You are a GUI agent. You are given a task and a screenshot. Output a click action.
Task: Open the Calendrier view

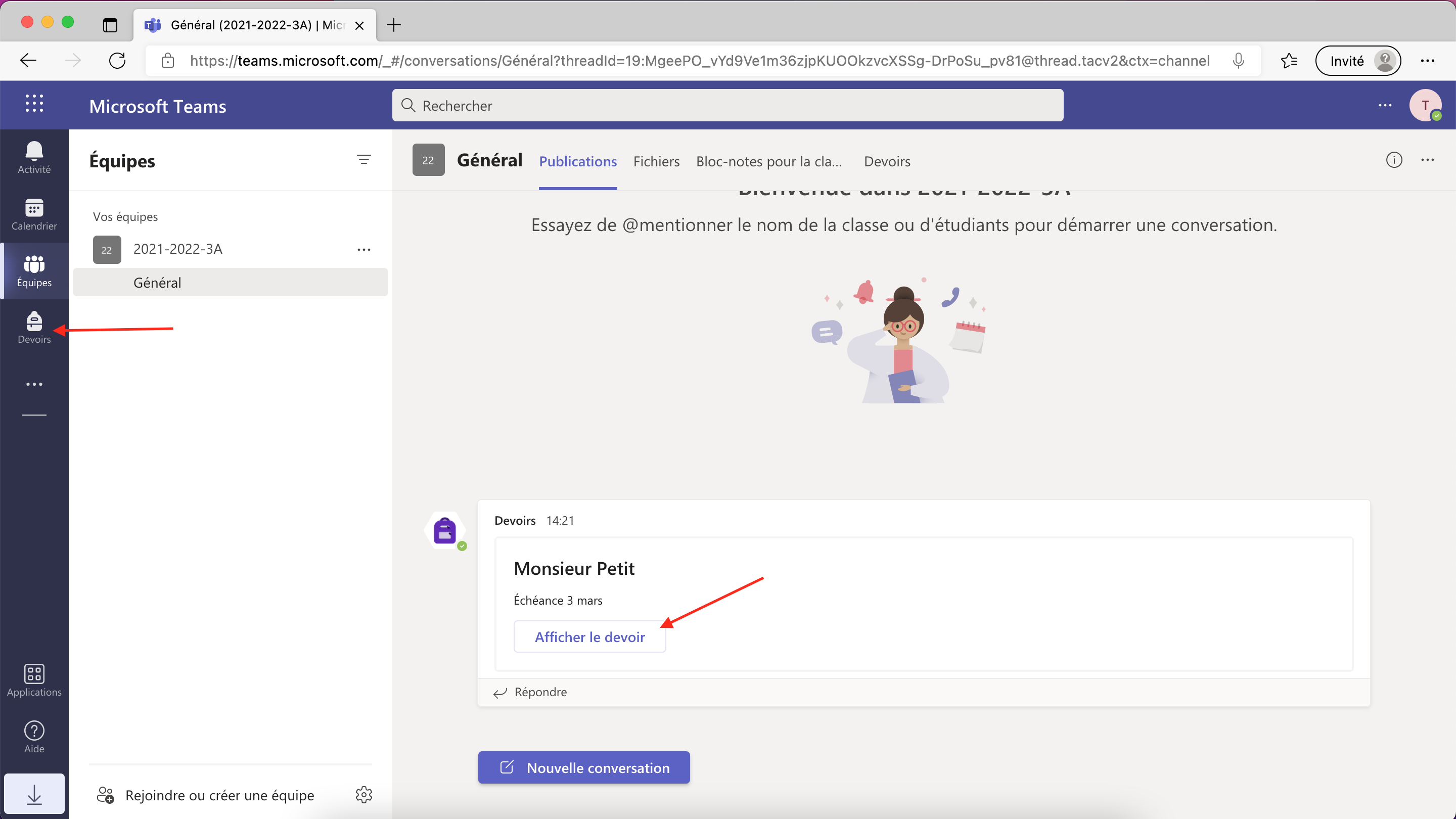(x=34, y=214)
